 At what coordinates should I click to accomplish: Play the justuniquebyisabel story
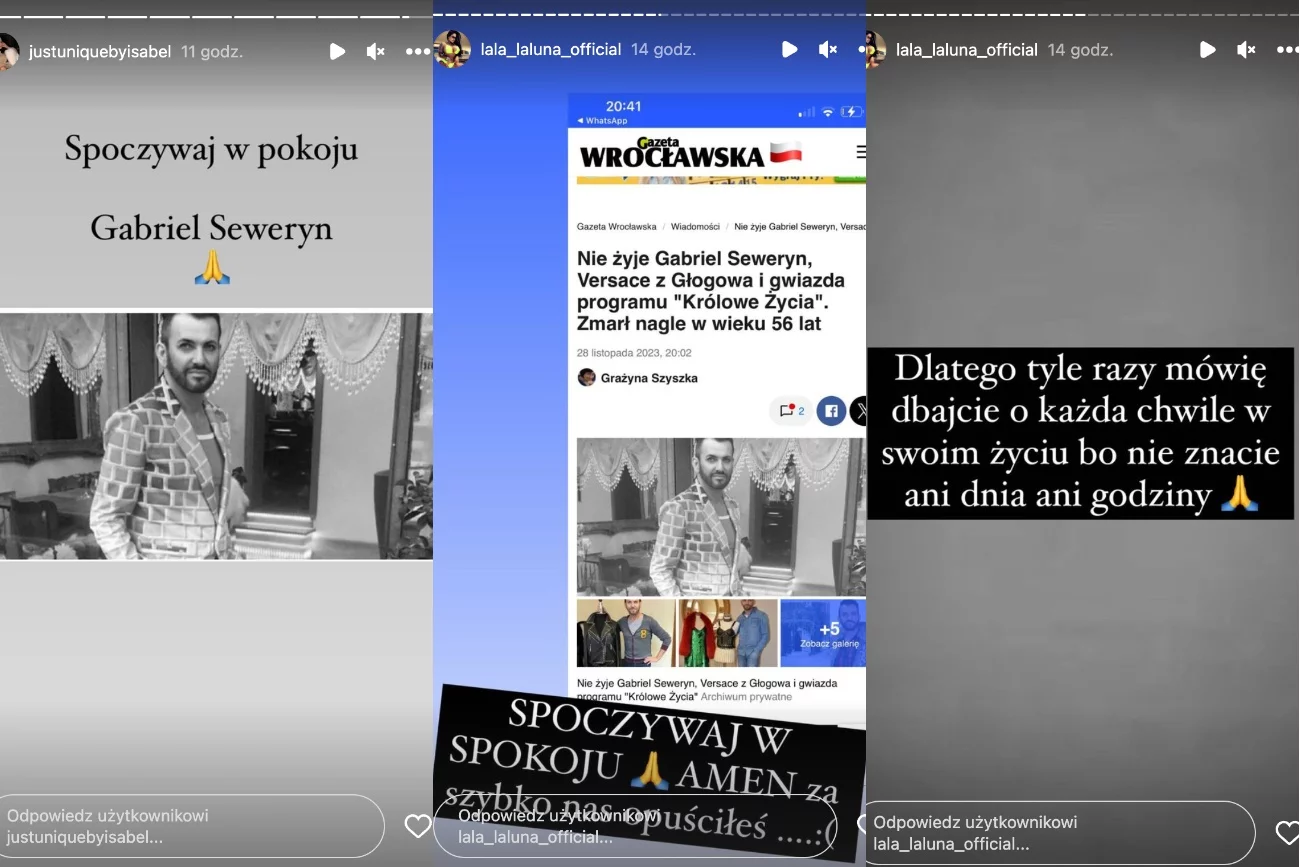coord(337,51)
